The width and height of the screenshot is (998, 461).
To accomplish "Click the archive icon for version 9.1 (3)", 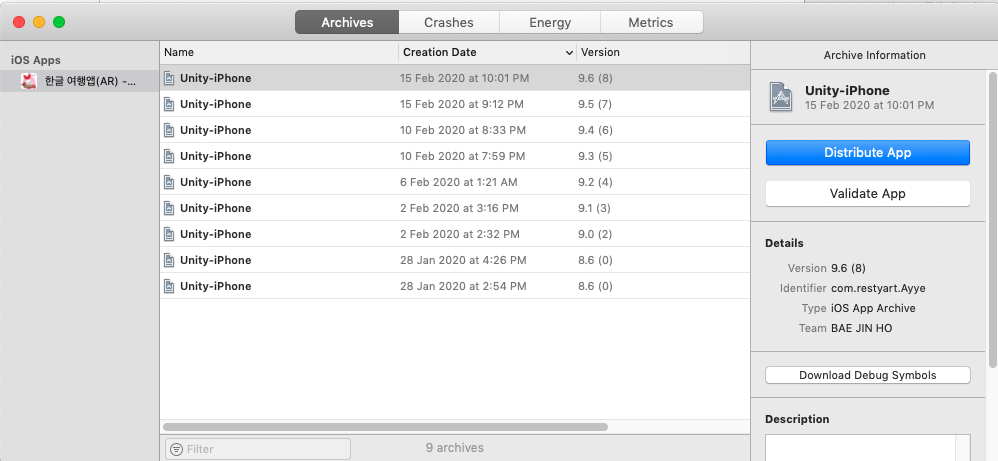I will (169, 208).
